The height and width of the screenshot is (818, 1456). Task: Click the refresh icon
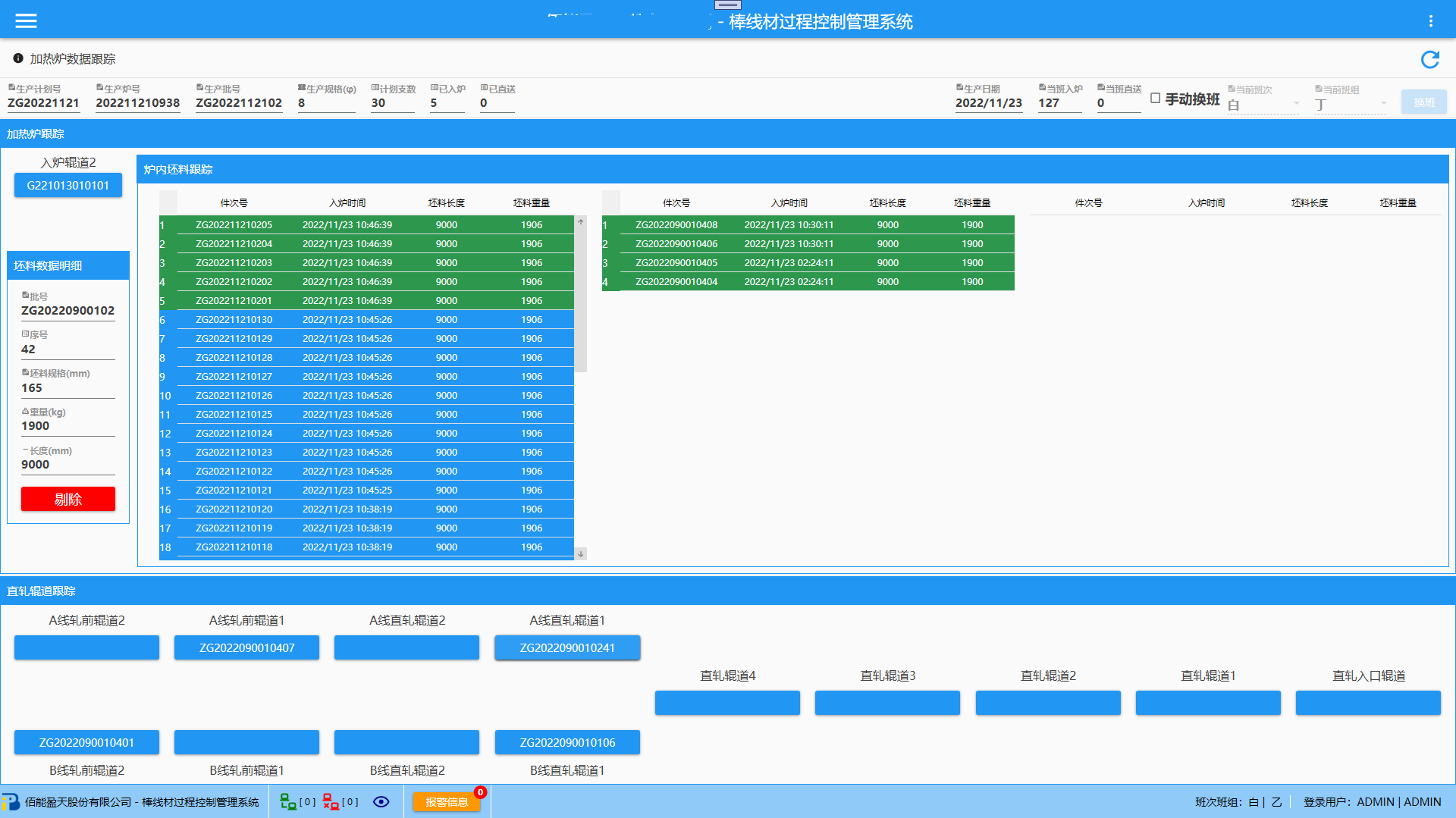1430,59
